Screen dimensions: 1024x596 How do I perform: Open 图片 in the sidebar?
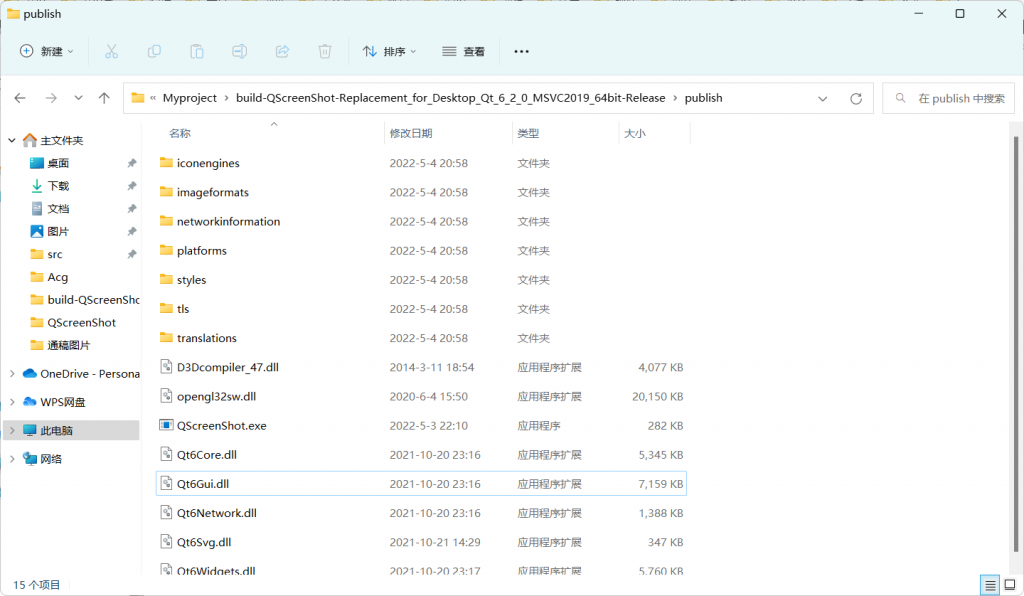pos(58,232)
